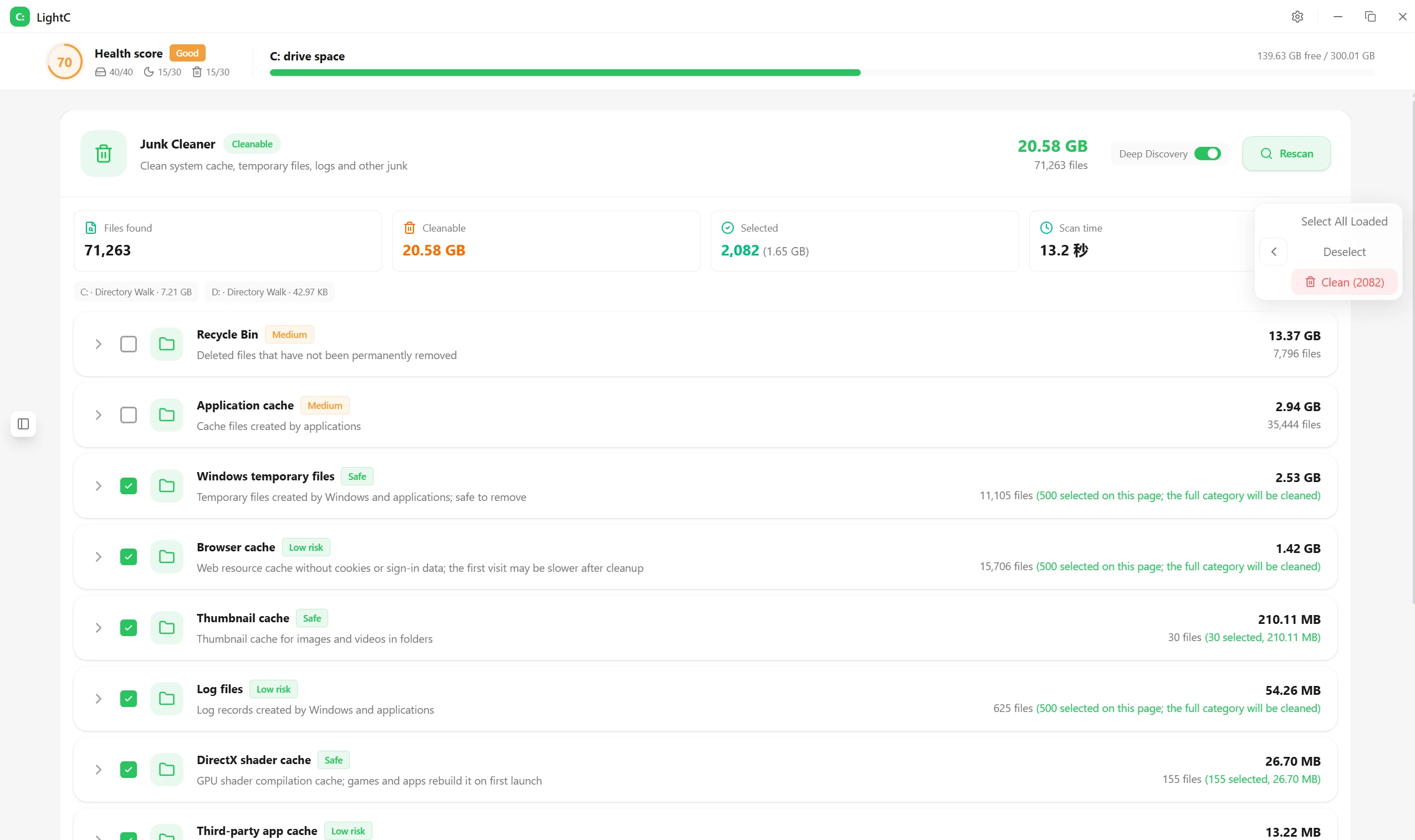The height and width of the screenshot is (840, 1415).
Task: Click the Scan time clock icon
Action: click(1046, 228)
